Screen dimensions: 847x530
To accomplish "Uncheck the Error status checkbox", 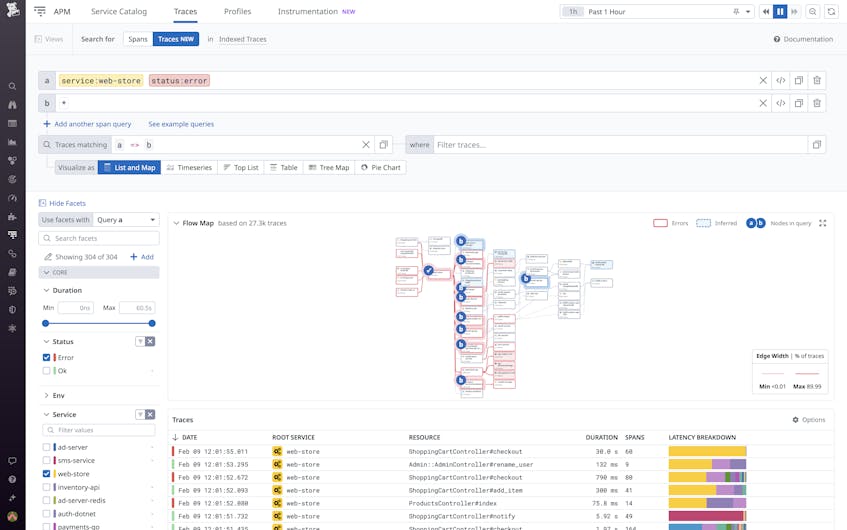I will click(47, 357).
